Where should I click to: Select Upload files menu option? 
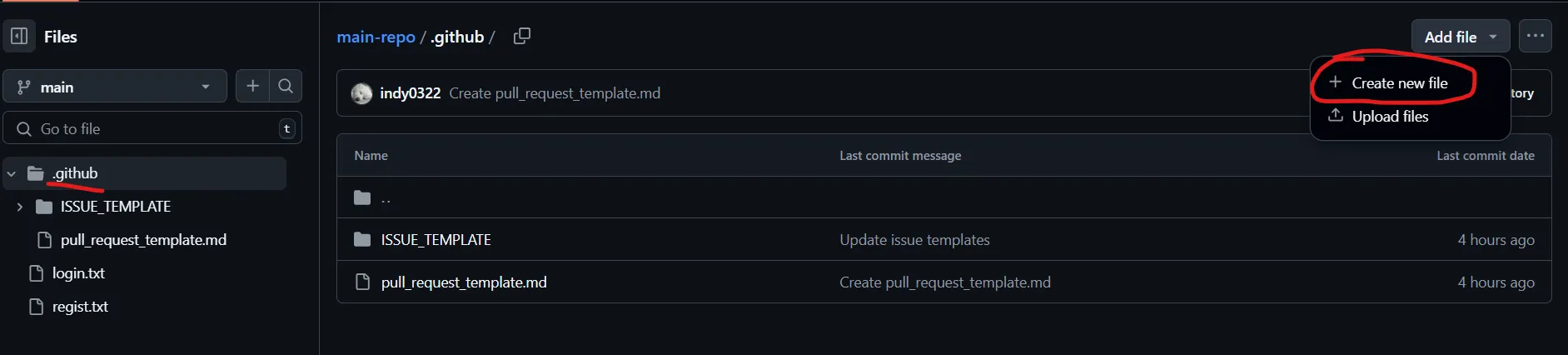(1389, 117)
